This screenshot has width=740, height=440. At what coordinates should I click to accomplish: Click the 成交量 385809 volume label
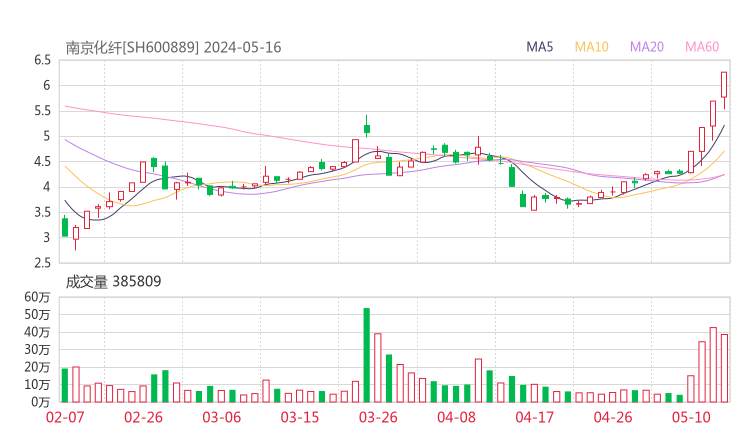(x=113, y=281)
